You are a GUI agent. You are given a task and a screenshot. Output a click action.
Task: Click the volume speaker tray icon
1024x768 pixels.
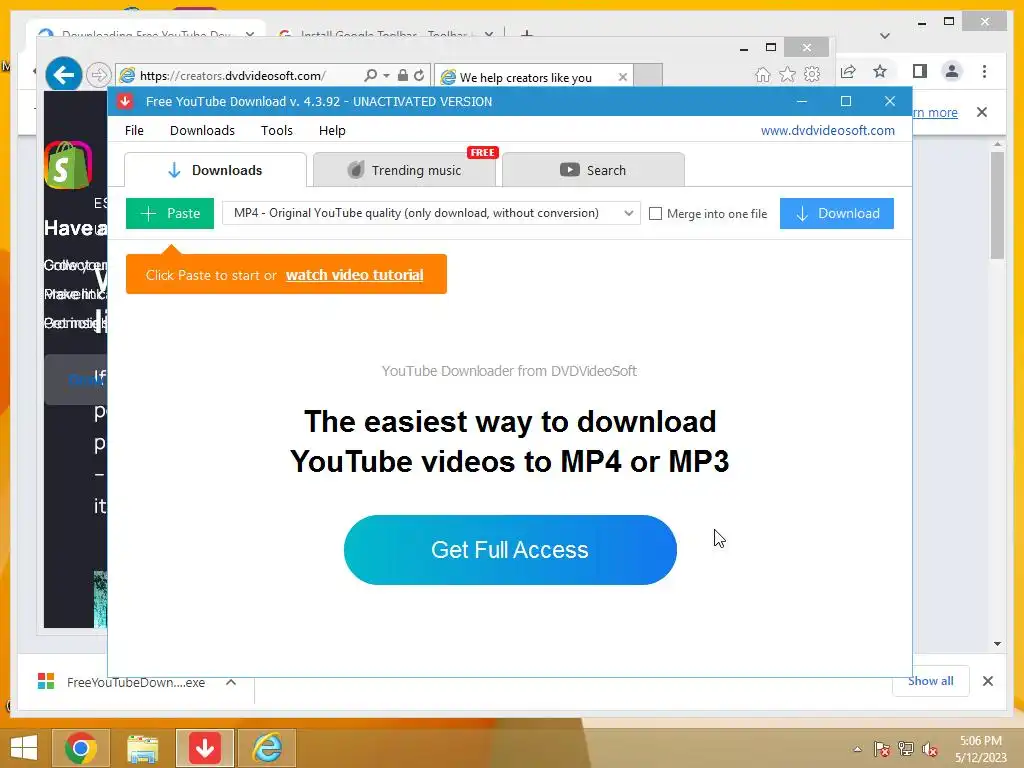tap(929, 749)
